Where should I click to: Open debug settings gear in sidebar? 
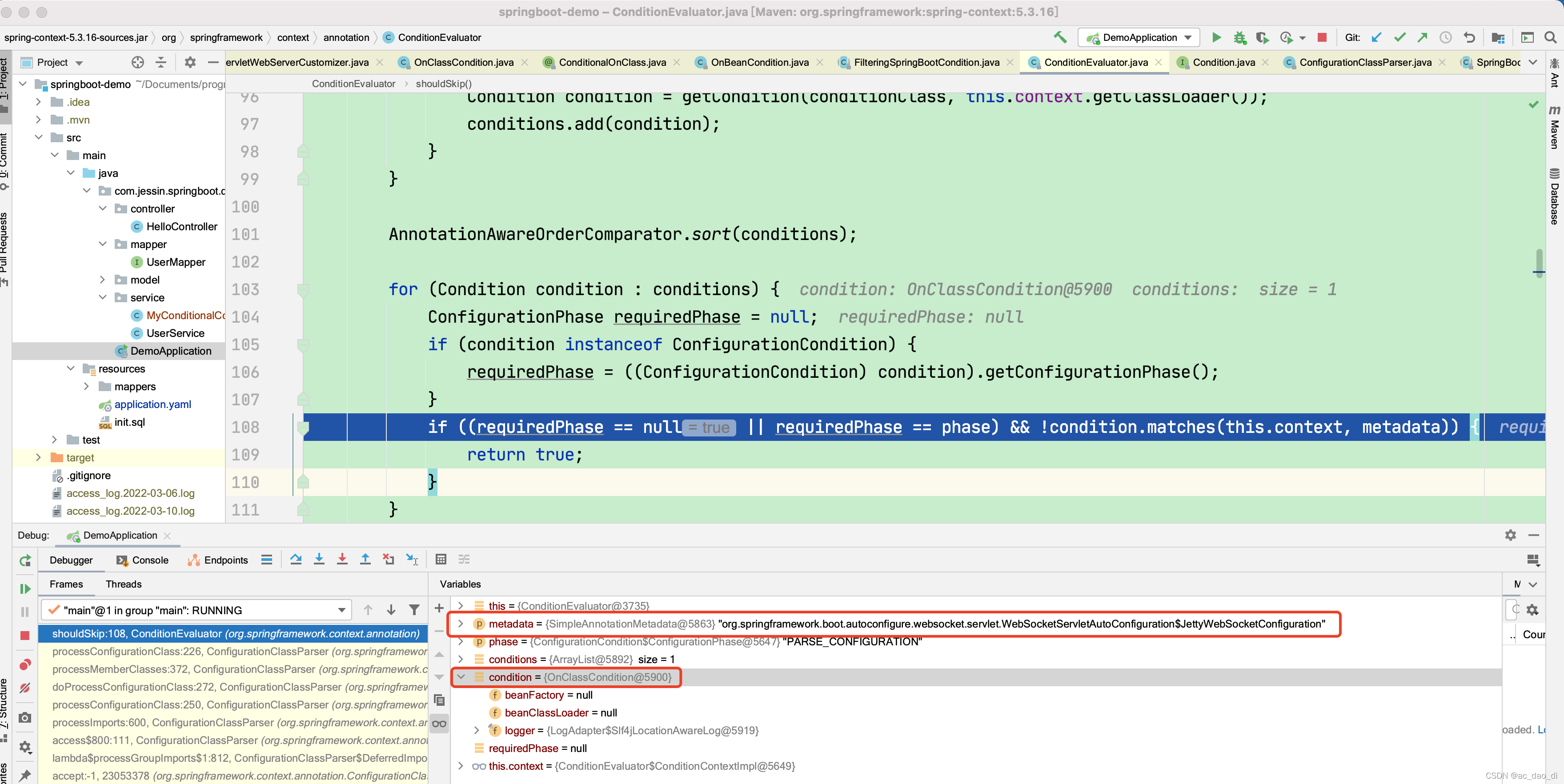[x=25, y=746]
